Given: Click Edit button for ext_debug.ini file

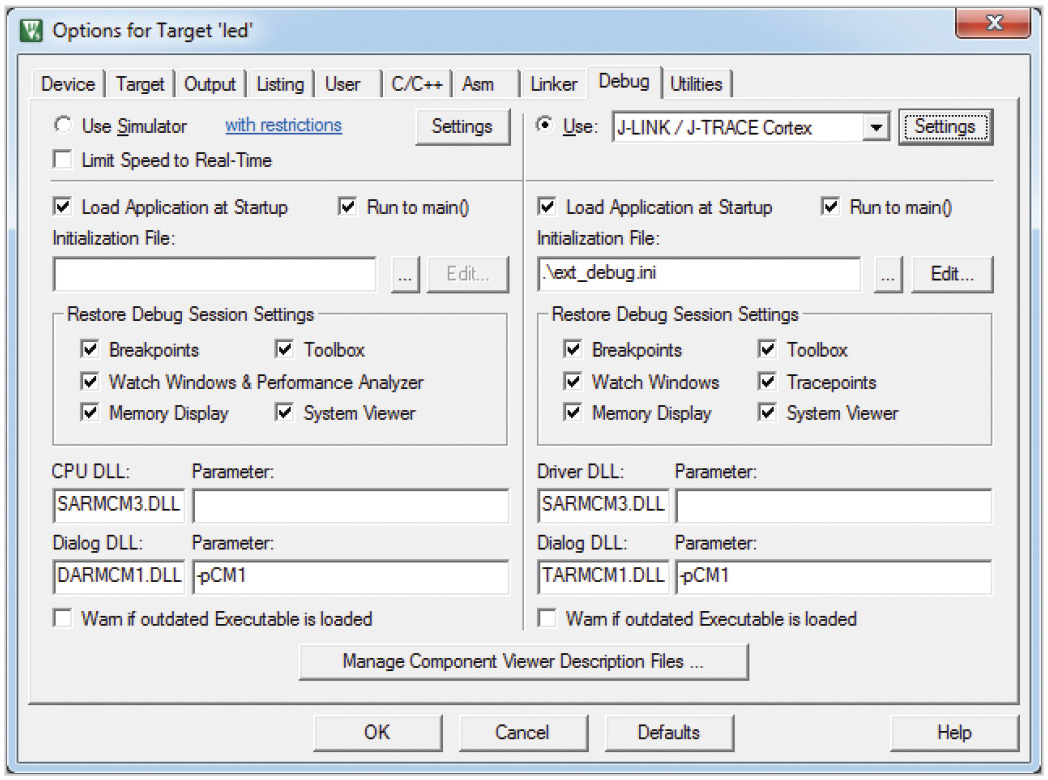Looking at the screenshot, I should [x=951, y=274].
